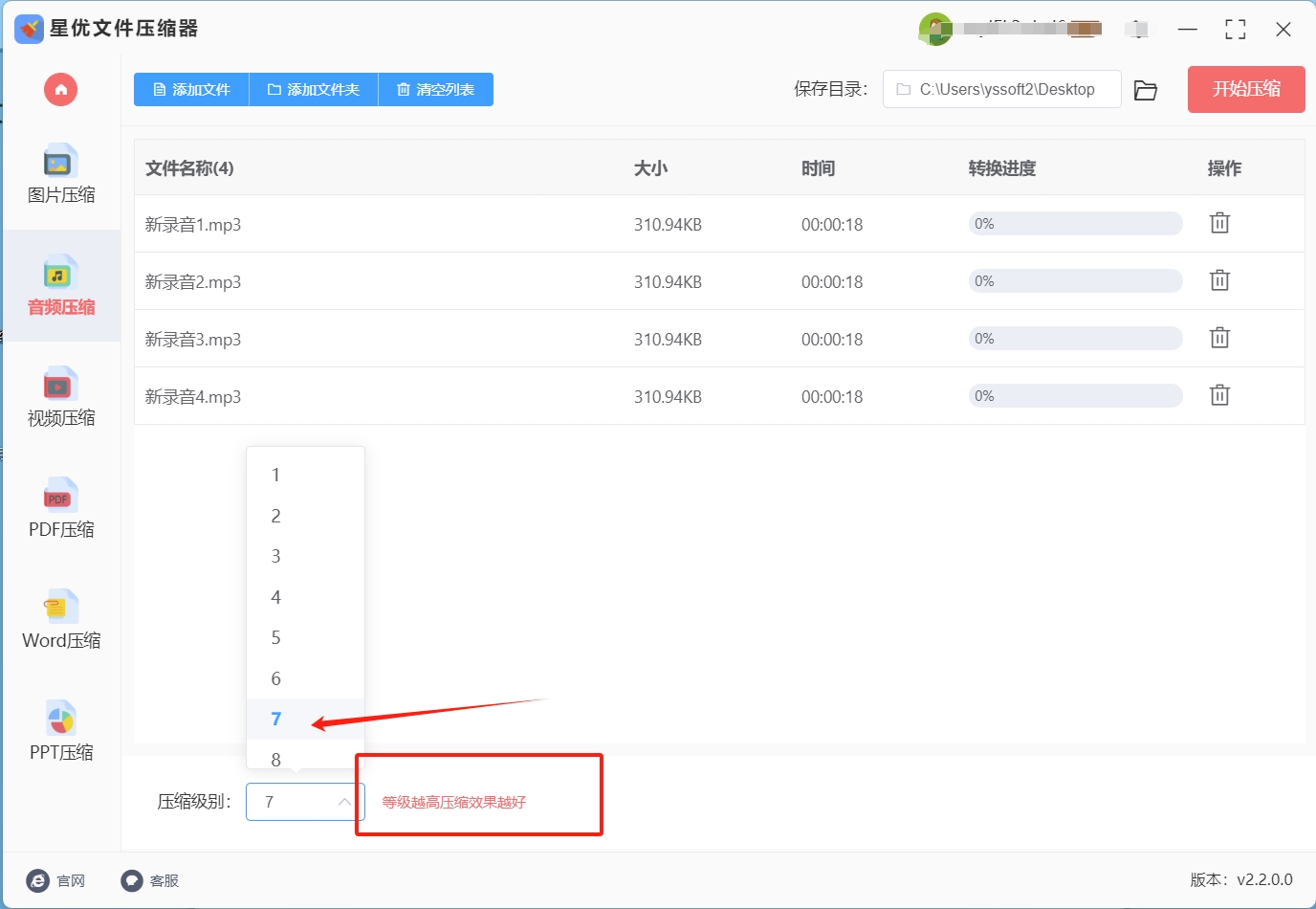Select 音频压缩 audio compression section
This screenshot has height=909, width=1316.
61,285
